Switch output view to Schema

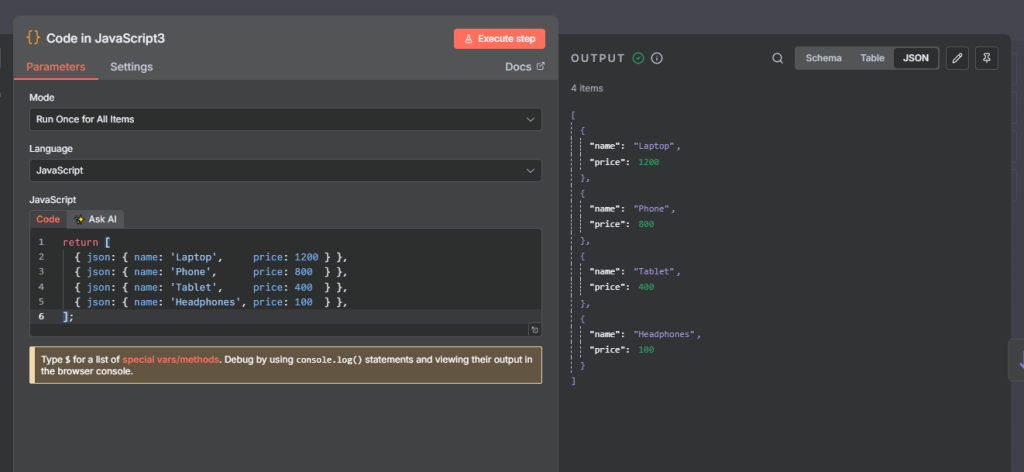[823, 58]
